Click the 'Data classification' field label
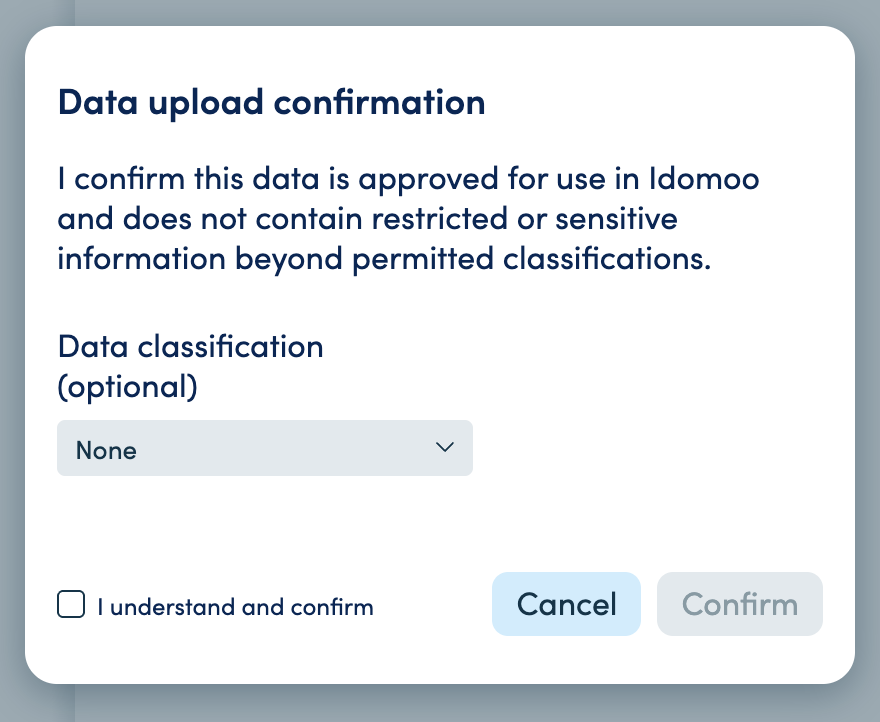This screenshot has height=722, width=880. pyautogui.click(x=190, y=346)
